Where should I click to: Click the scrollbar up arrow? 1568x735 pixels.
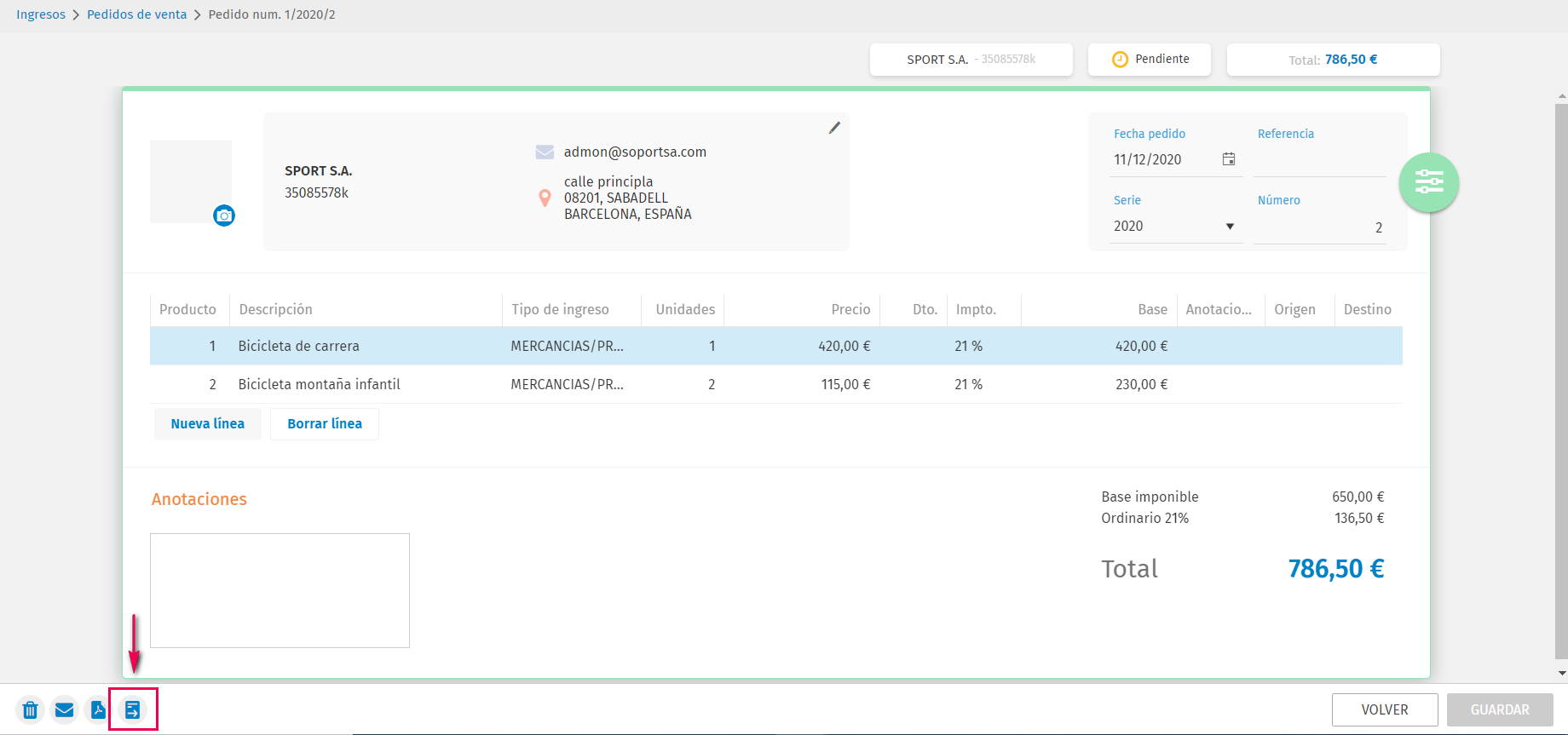point(1561,96)
